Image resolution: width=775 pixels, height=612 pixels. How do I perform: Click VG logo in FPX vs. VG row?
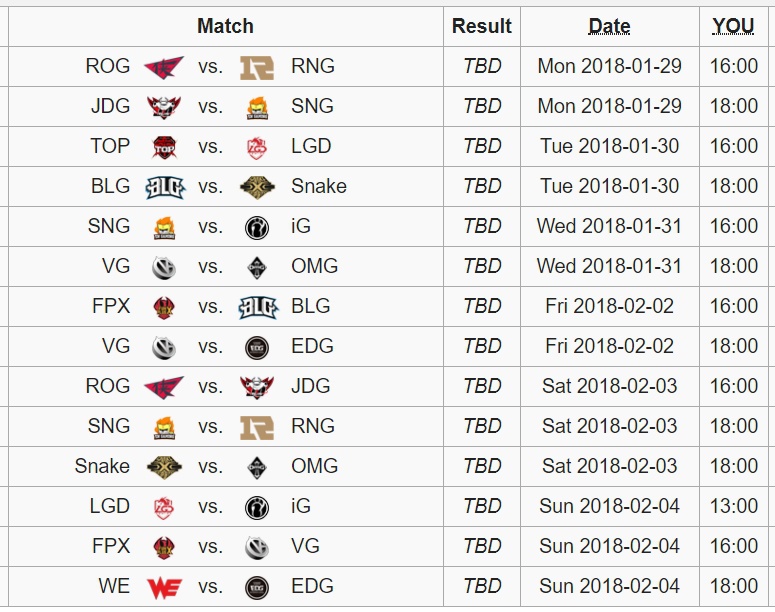[x=257, y=547]
